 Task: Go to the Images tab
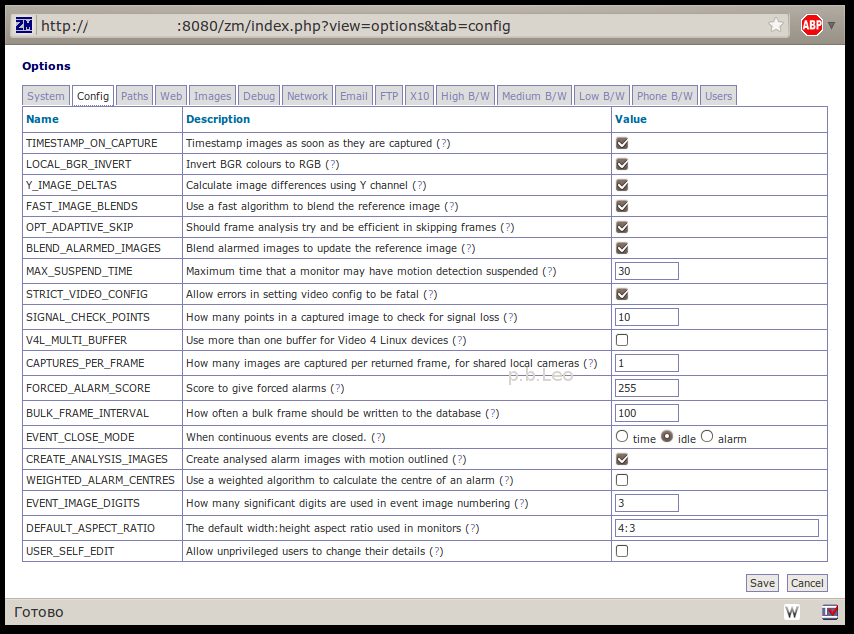212,96
